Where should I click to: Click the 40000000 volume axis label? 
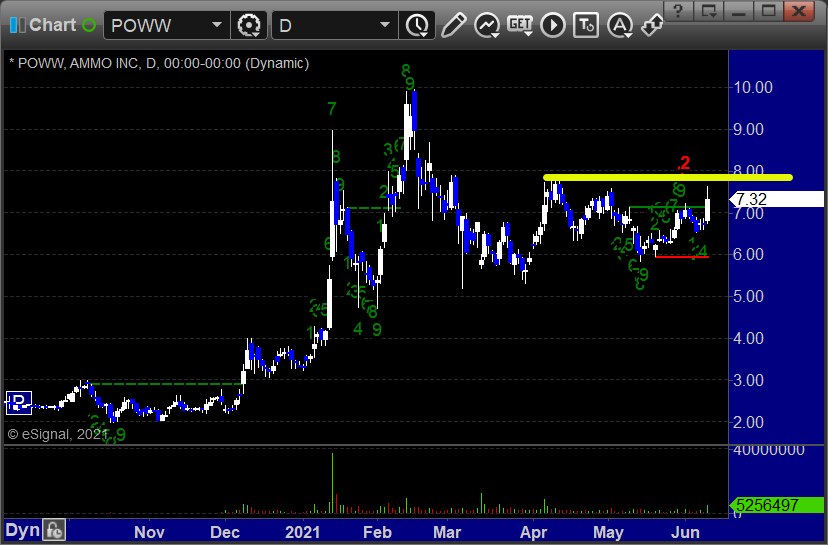click(x=769, y=450)
